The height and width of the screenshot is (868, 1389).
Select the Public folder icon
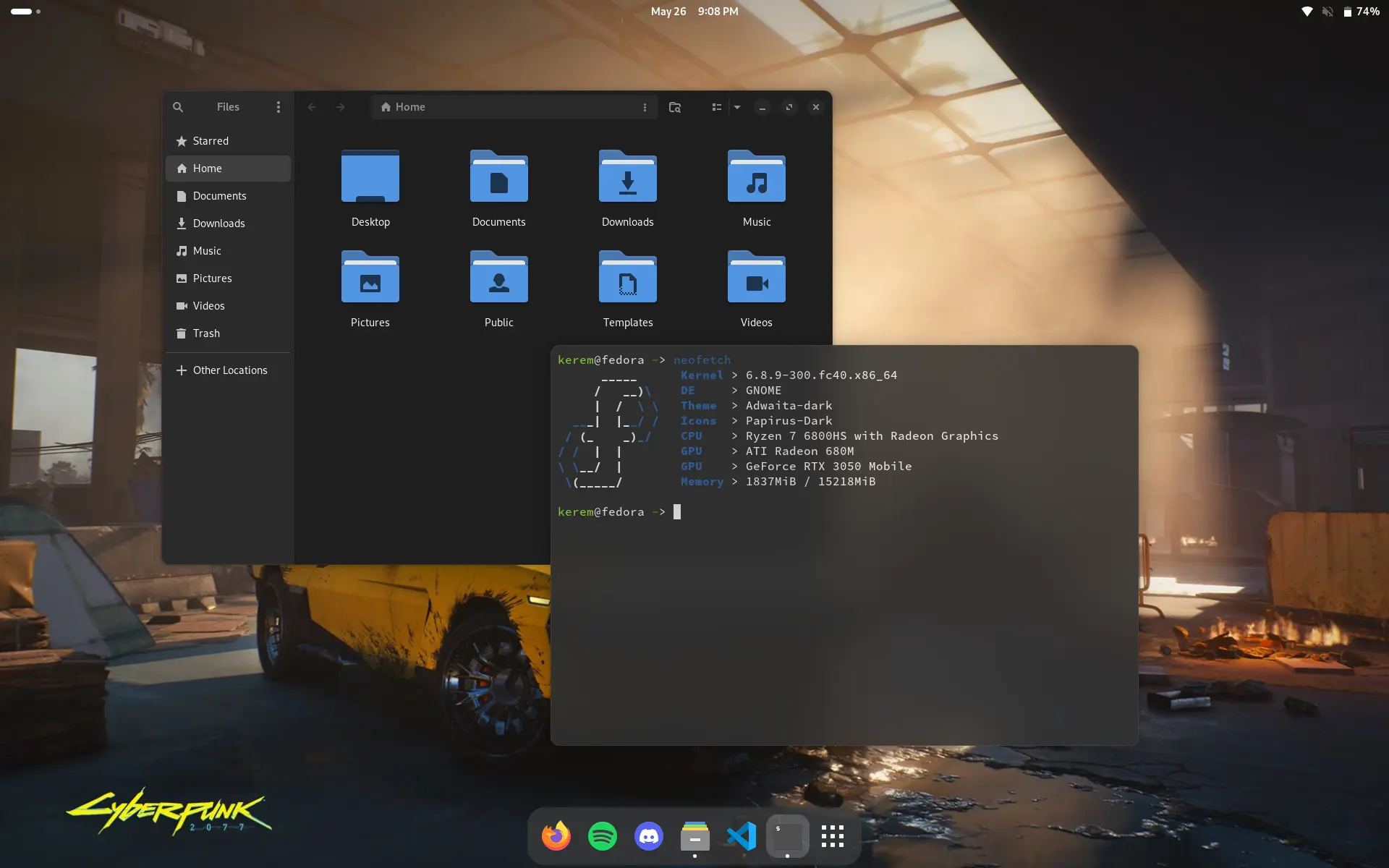pos(499,277)
